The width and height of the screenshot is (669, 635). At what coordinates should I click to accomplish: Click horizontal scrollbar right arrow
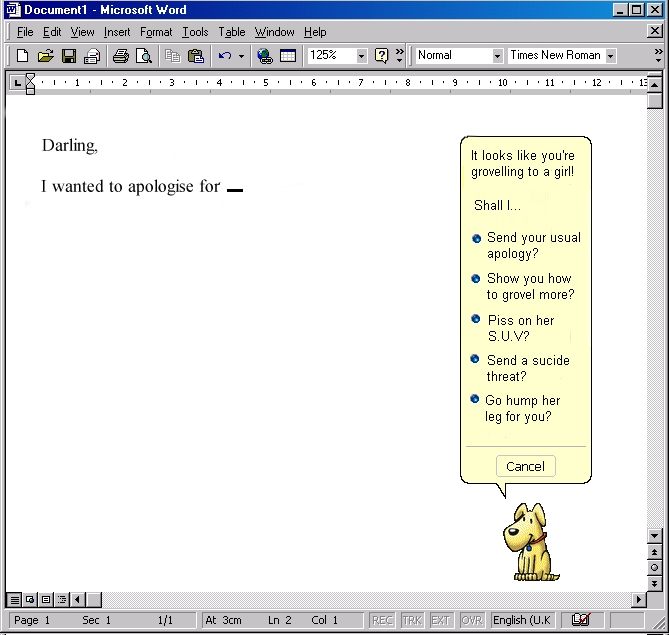point(638,600)
